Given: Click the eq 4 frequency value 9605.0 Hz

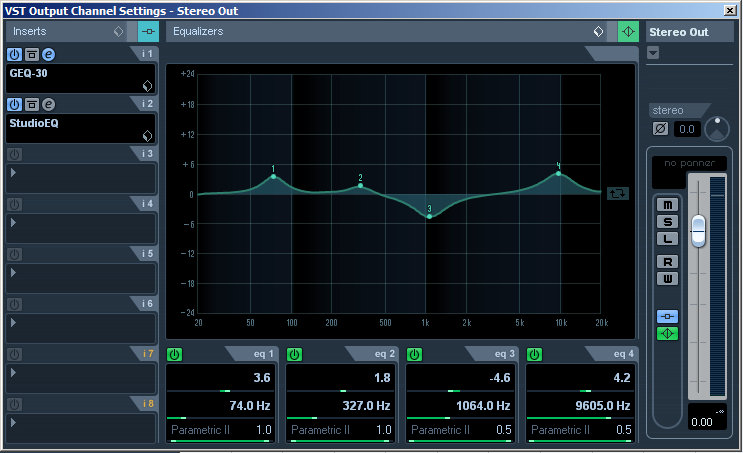Looking at the screenshot, I should click(x=603, y=406).
